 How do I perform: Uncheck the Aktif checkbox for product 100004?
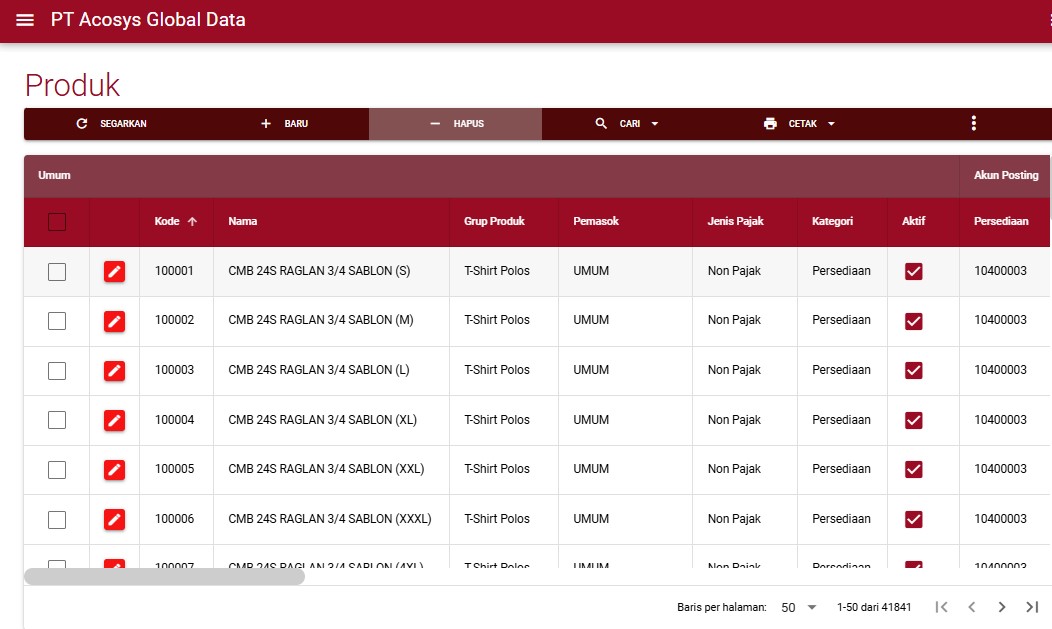(913, 420)
